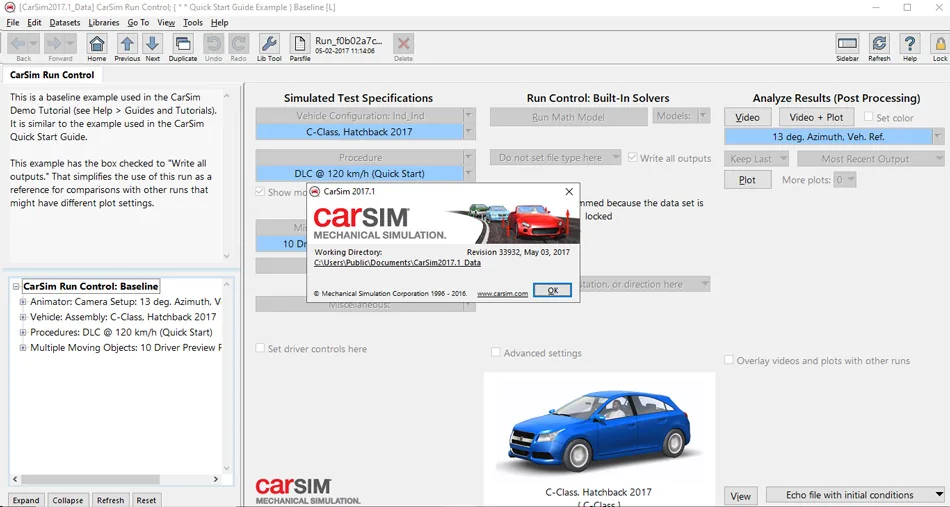Enable 'Advanced settings' checkbox

[x=496, y=352]
